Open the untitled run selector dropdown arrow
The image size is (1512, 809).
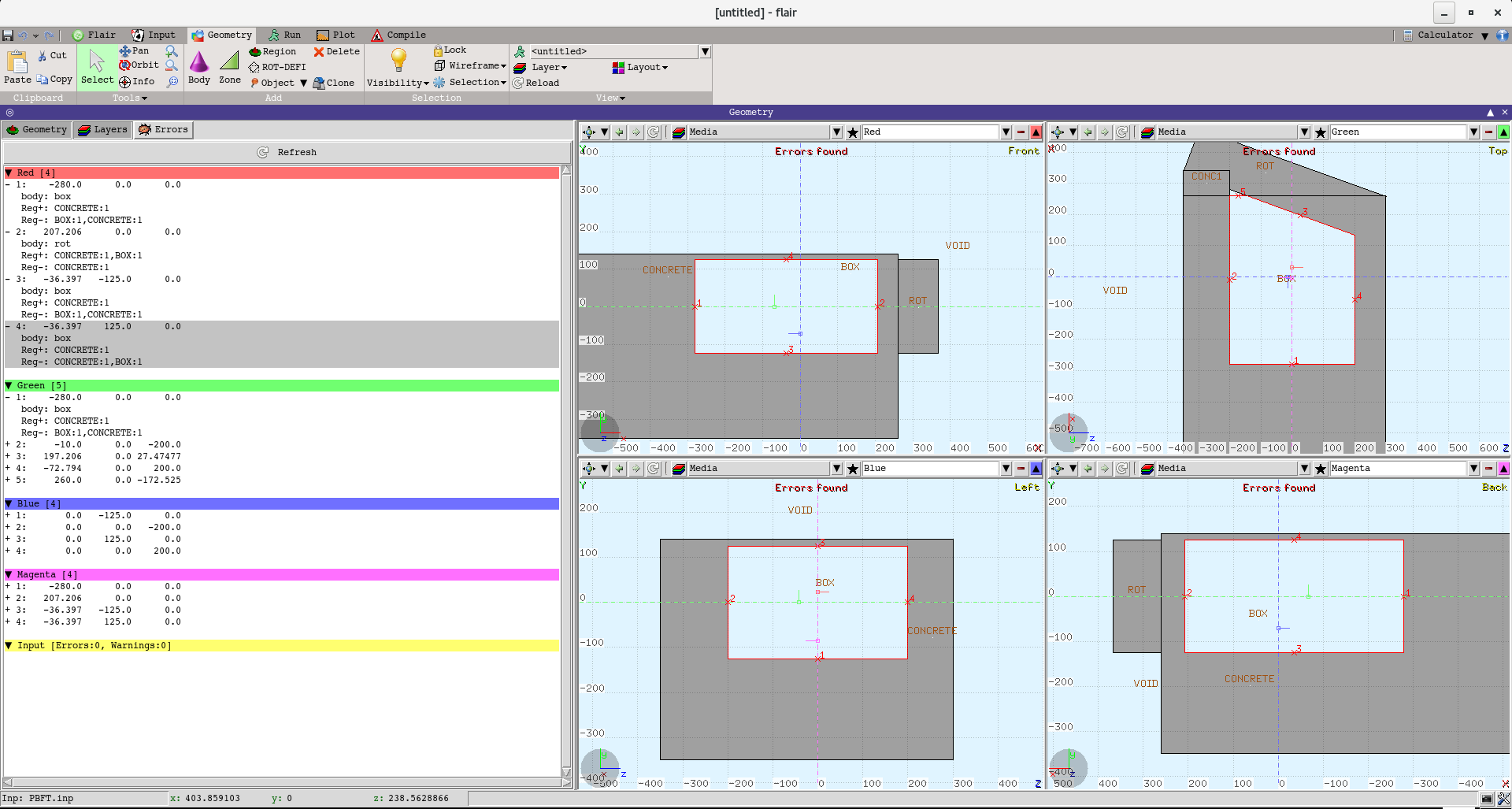click(x=705, y=52)
